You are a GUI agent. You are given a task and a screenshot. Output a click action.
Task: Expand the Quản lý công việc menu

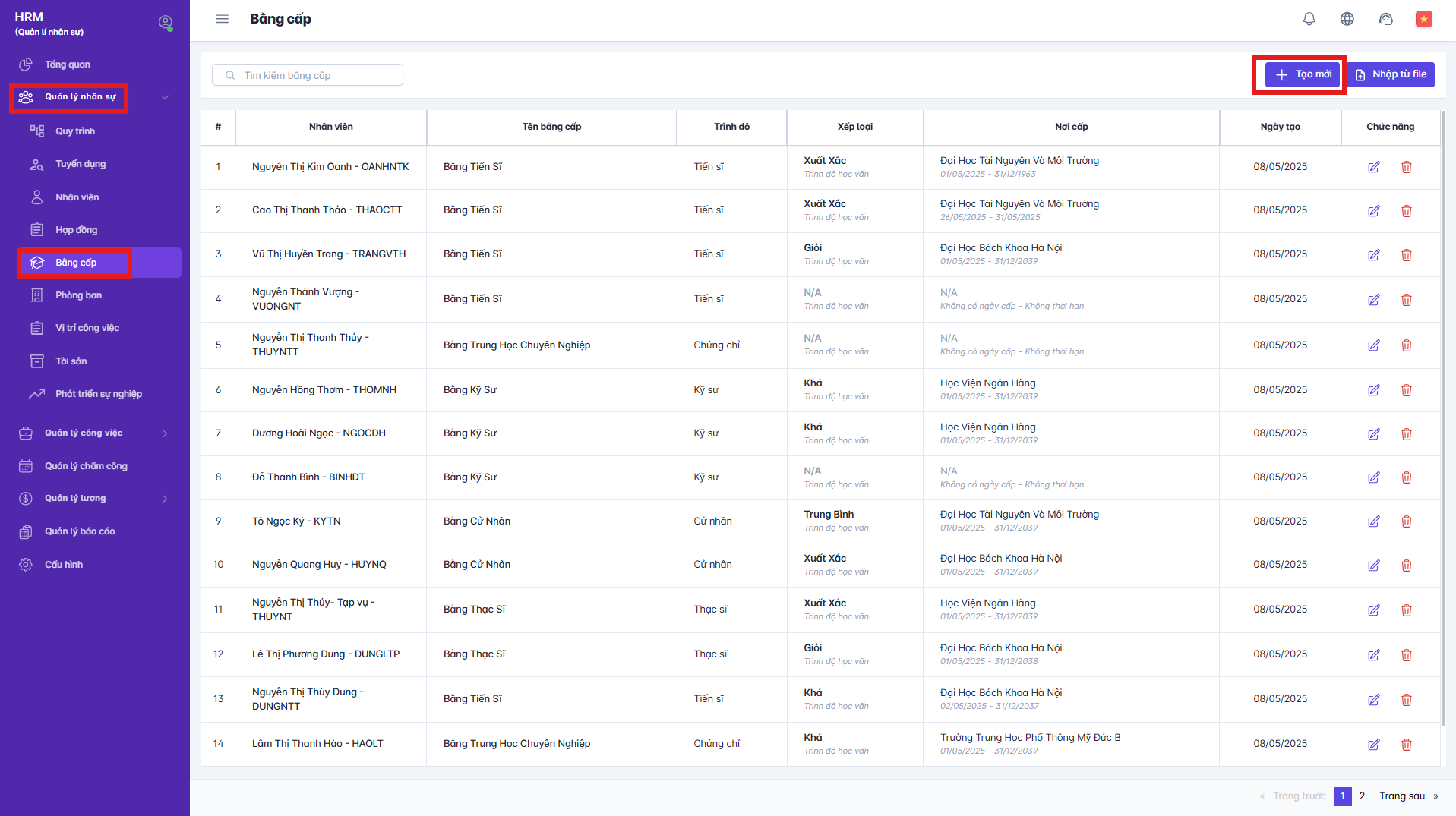pos(165,433)
